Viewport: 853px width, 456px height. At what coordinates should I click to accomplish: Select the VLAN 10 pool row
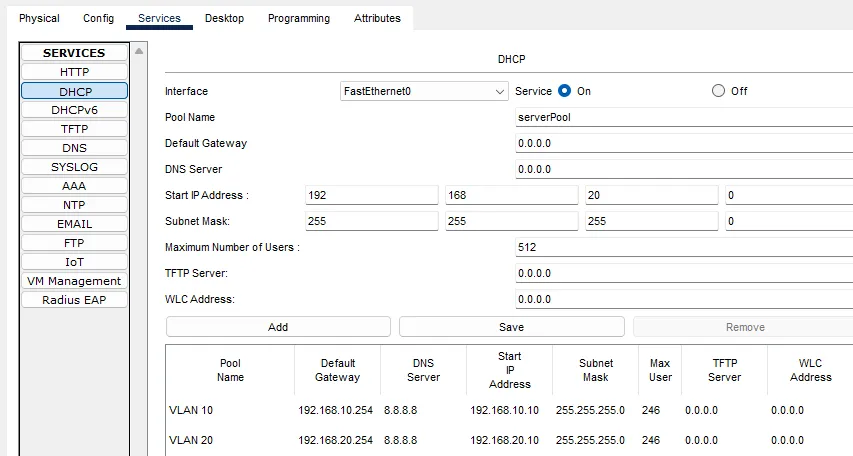509,410
